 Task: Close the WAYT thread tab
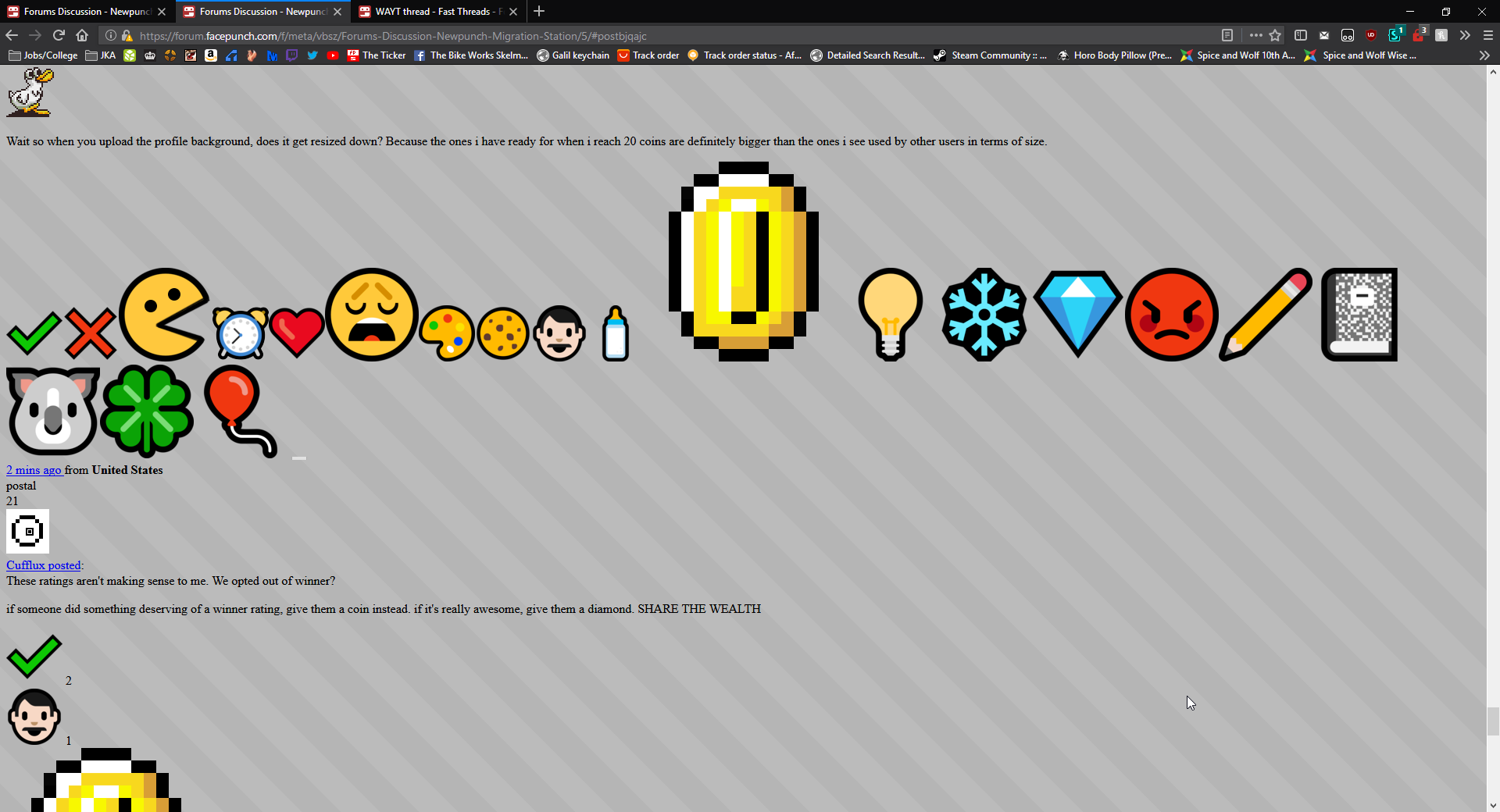click(513, 12)
